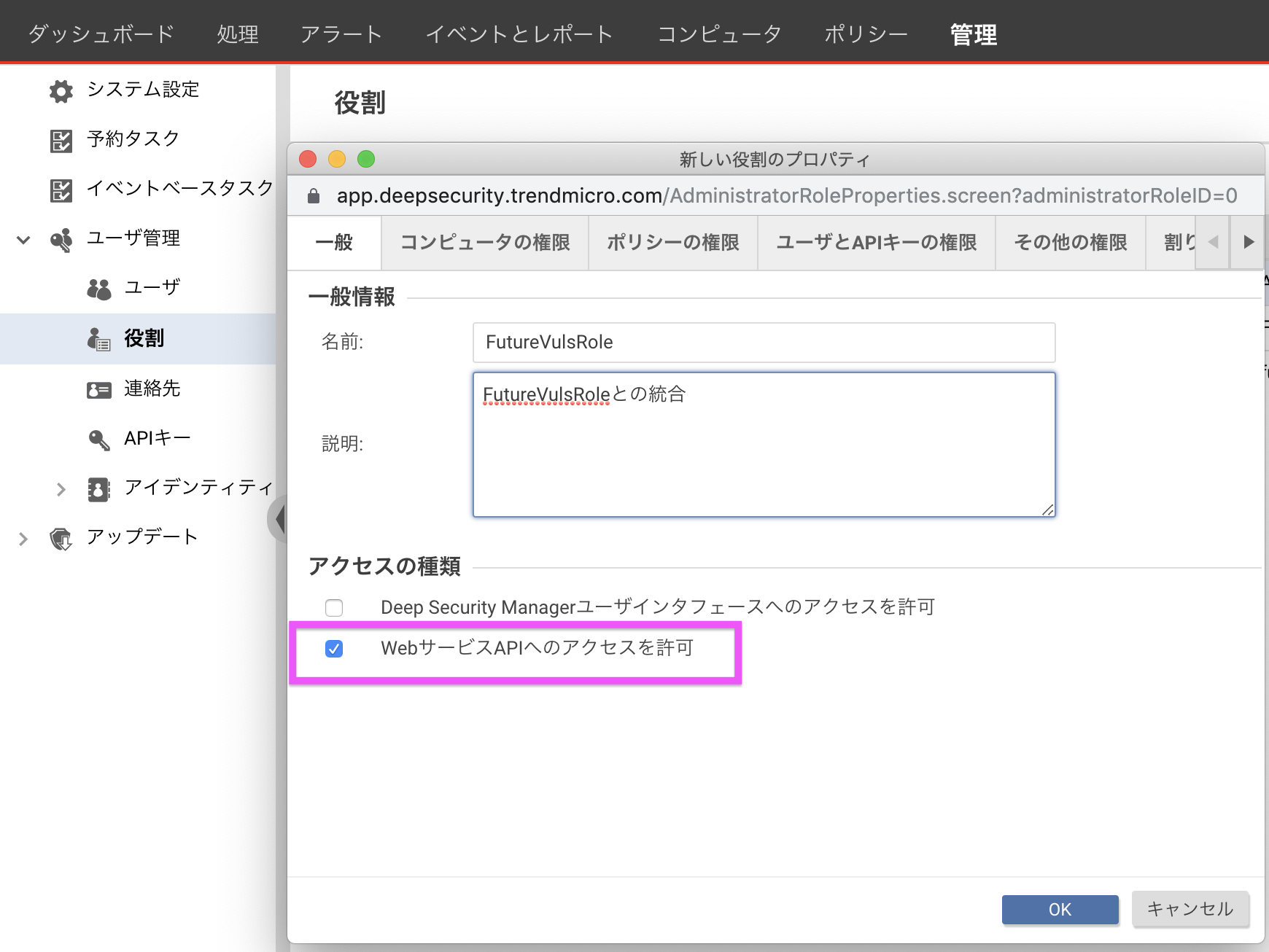1269x952 pixels.
Task: Select the 予約タスク sidebar icon
Action: (x=61, y=139)
